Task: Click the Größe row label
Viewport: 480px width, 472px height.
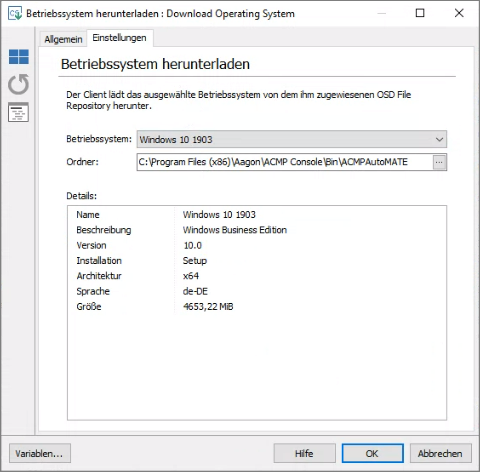Action: tap(89, 307)
